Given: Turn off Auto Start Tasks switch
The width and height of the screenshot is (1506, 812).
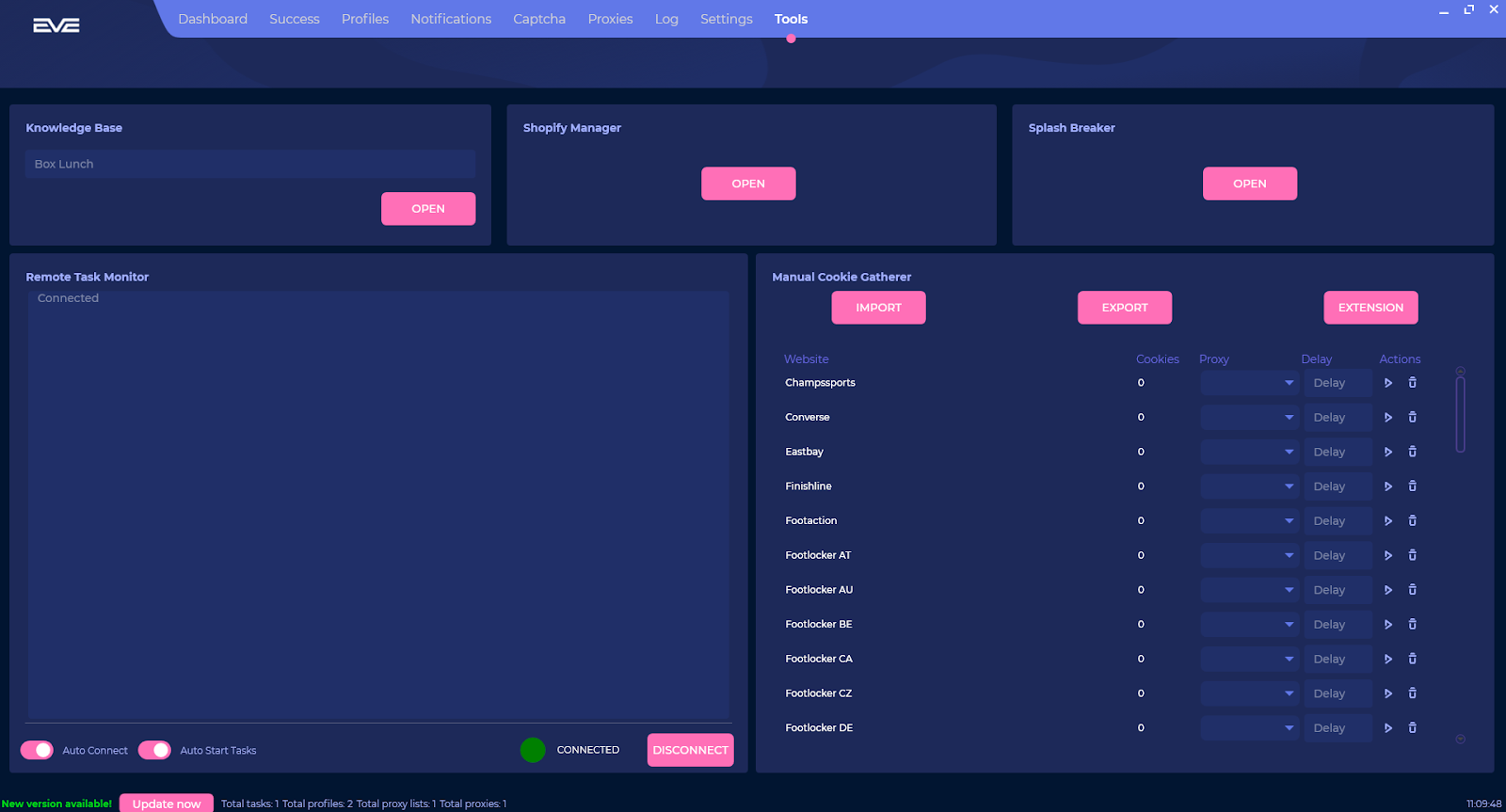Looking at the screenshot, I should point(154,750).
